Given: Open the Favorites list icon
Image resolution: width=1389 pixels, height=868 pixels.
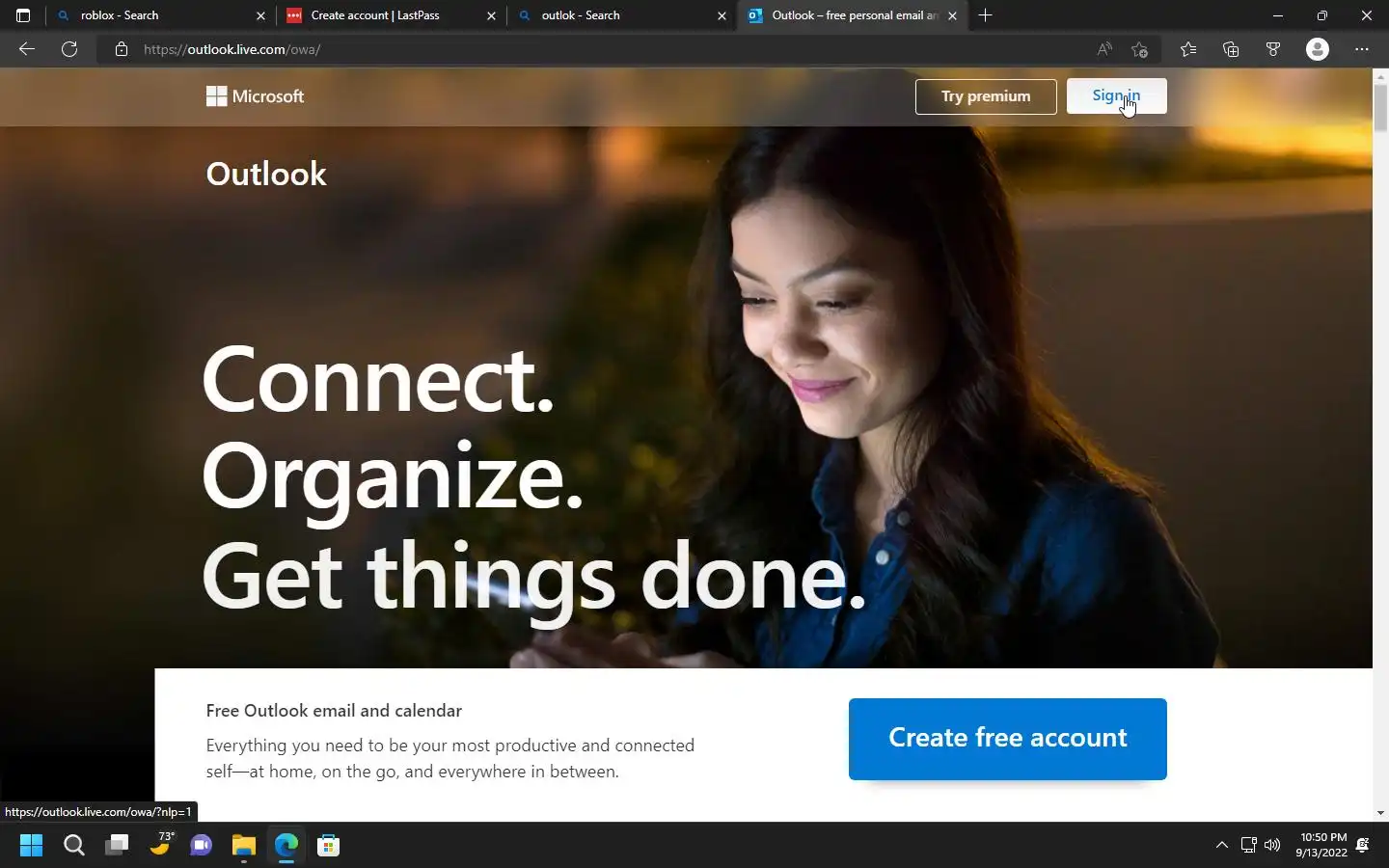Looking at the screenshot, I should click(x=1188, y=49).
